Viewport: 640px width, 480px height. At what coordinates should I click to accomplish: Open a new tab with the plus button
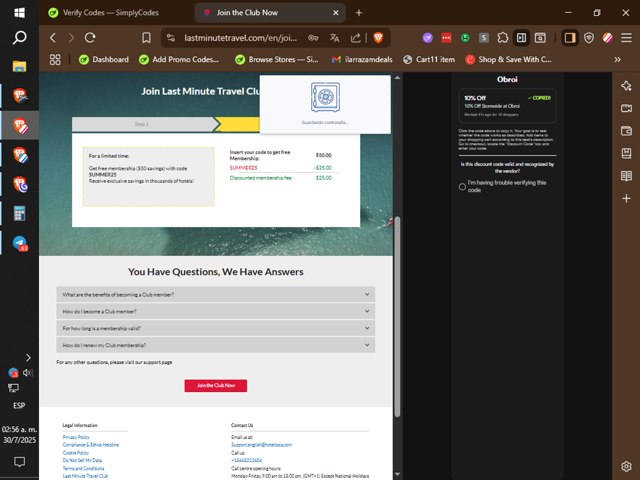pos(359,13)
